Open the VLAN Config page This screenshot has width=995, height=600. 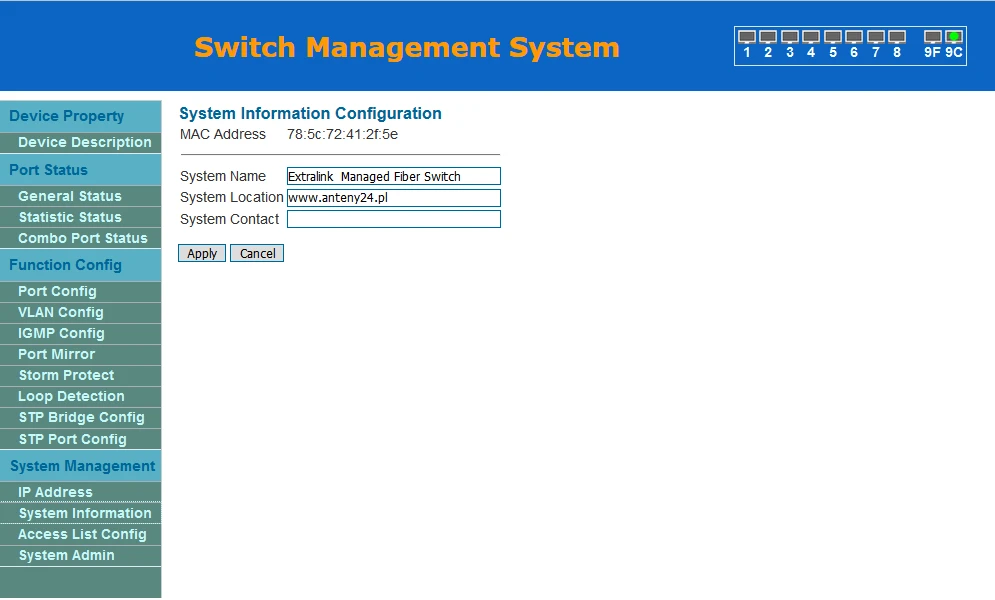click(x=60, y=312)
